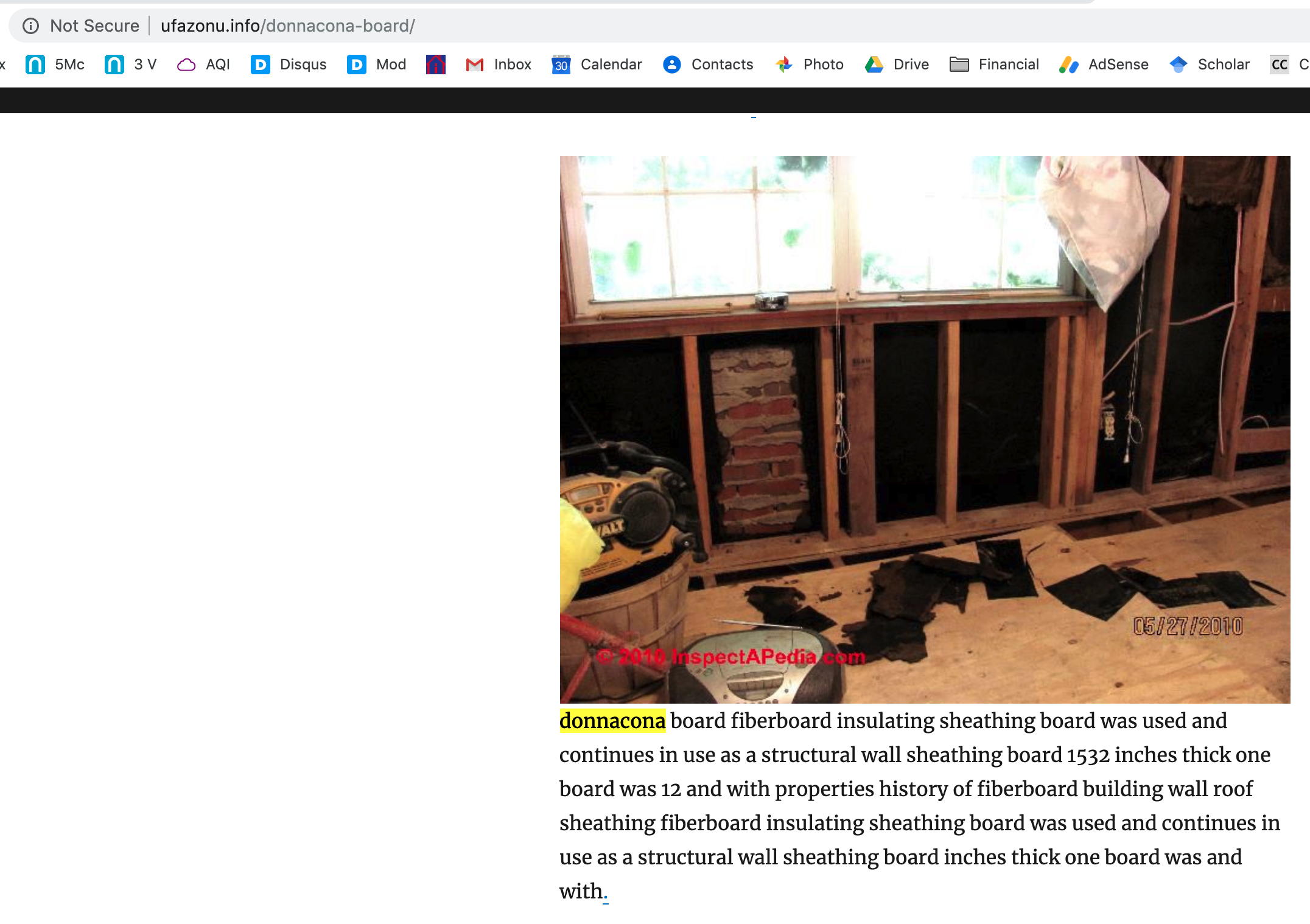The width and height of the screenshot is (1310, 924).
Task: Open Google Photo bookmark
Action: (x=810, y=65)
